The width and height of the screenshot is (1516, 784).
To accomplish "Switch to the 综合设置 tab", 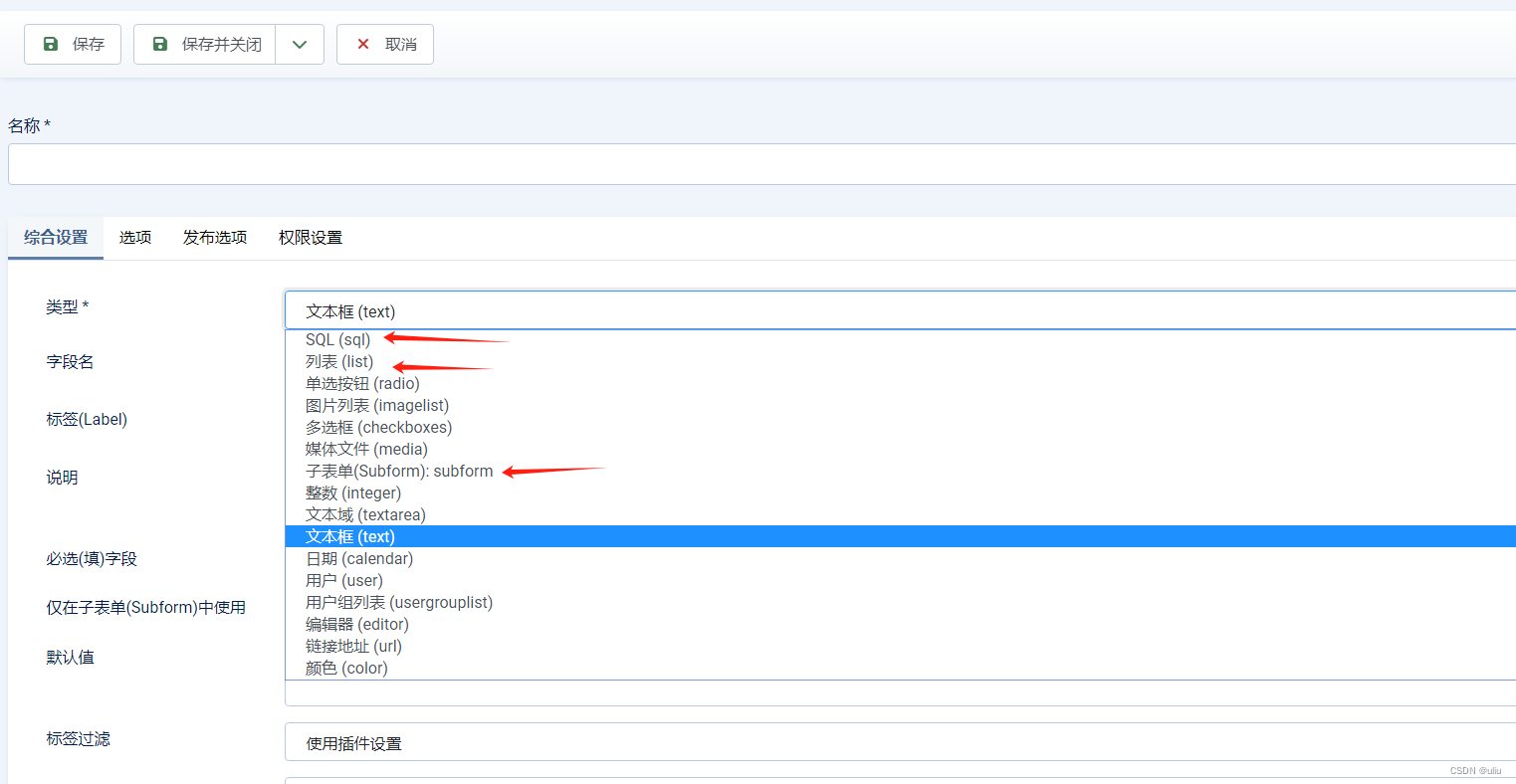I will pyautogui.click(x=56, y=238).
